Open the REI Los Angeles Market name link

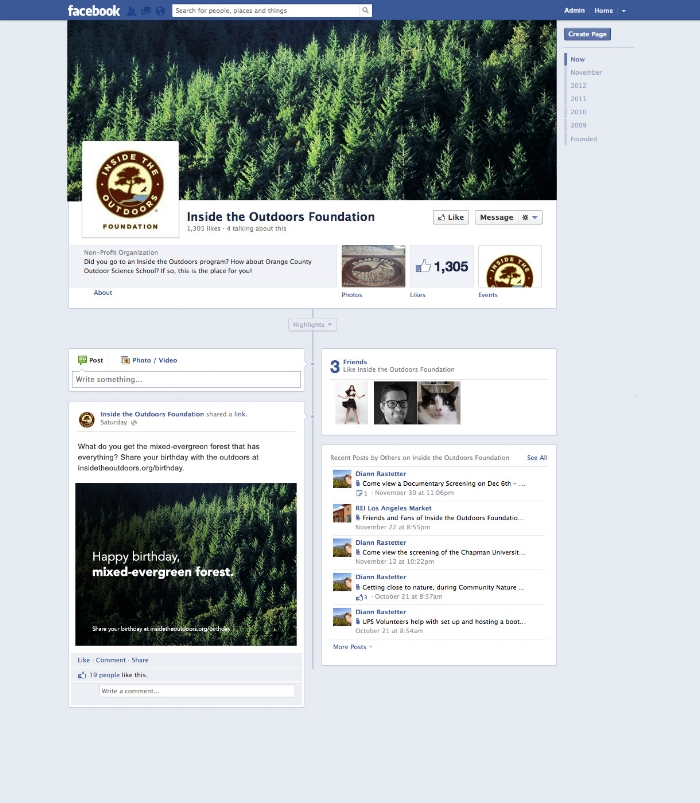(x=393, y=509)
